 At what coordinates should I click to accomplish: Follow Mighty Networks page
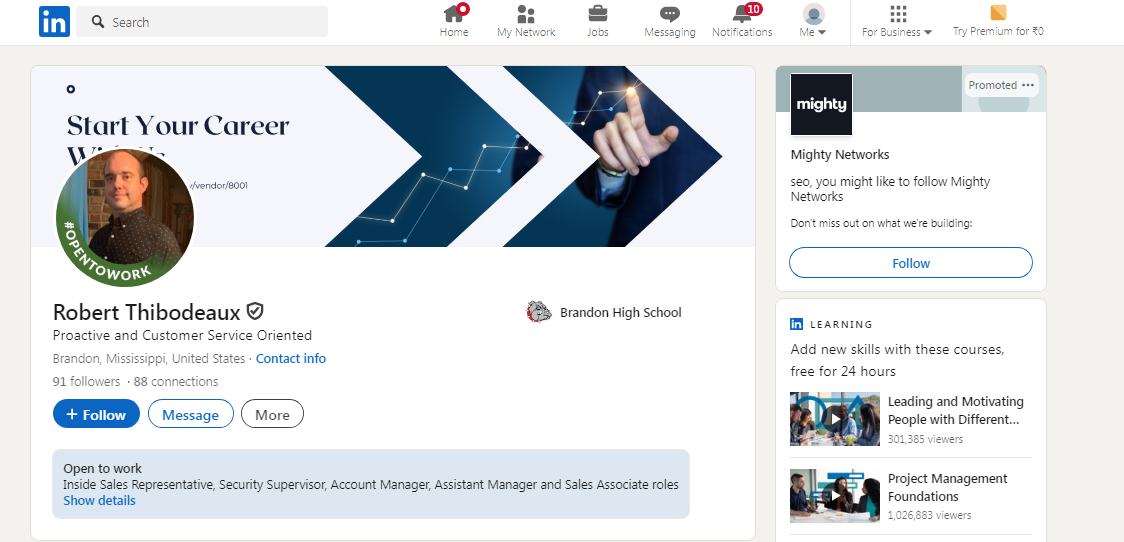tap(911, 263)
